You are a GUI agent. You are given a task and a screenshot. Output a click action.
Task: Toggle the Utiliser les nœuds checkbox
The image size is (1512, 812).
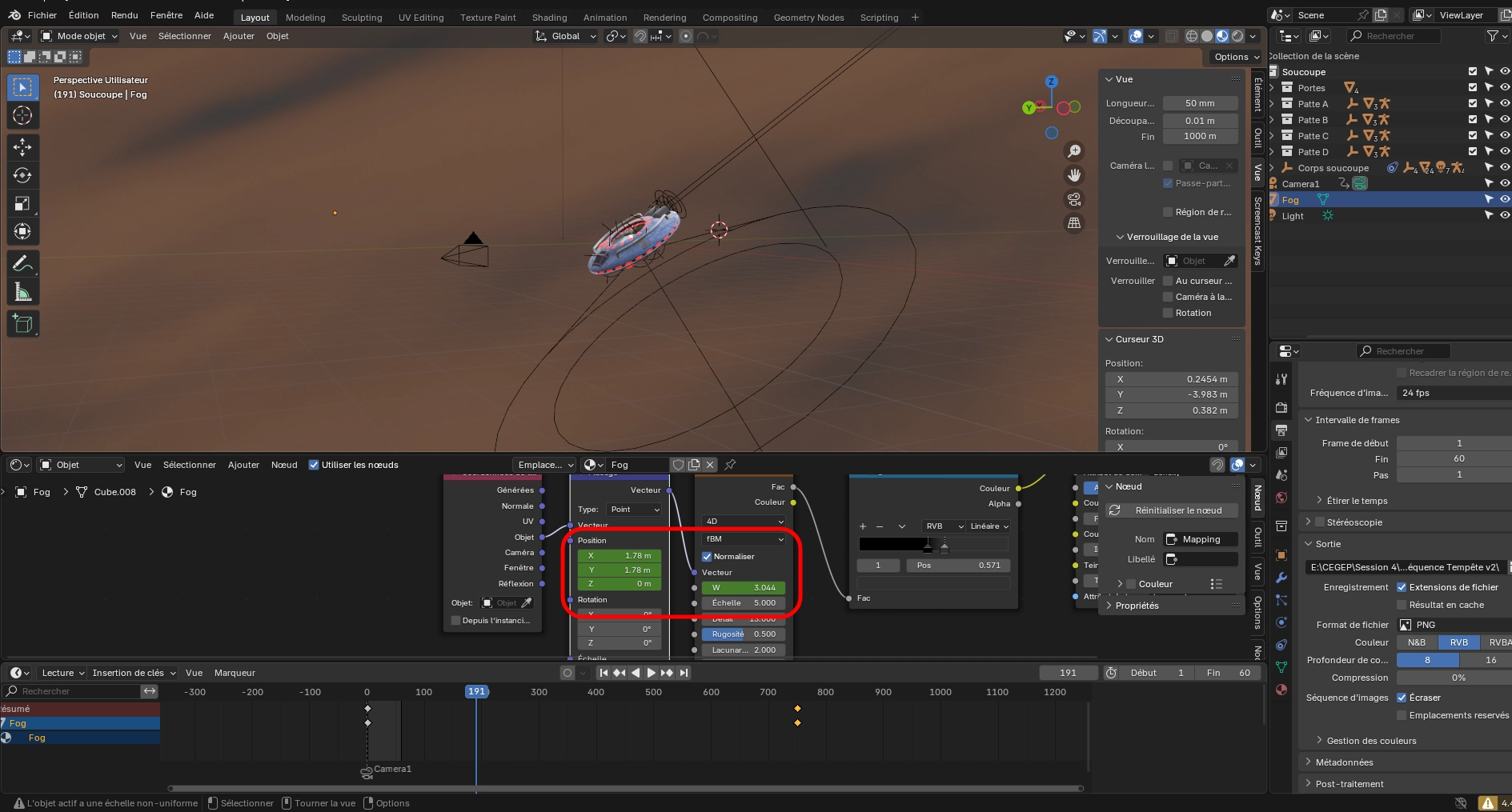(x=314, y=465)
